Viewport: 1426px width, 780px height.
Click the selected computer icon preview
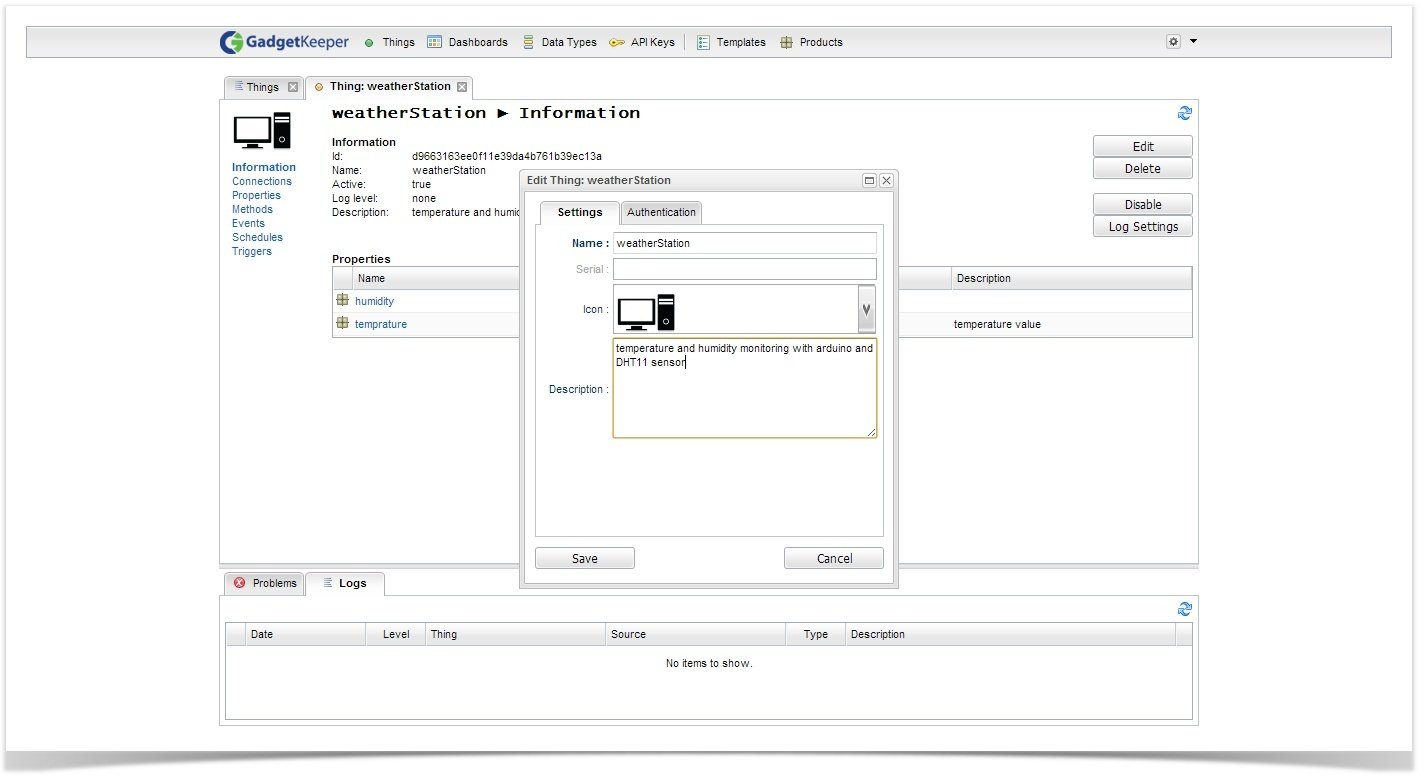pyautogui.click(x=646, y=312)
